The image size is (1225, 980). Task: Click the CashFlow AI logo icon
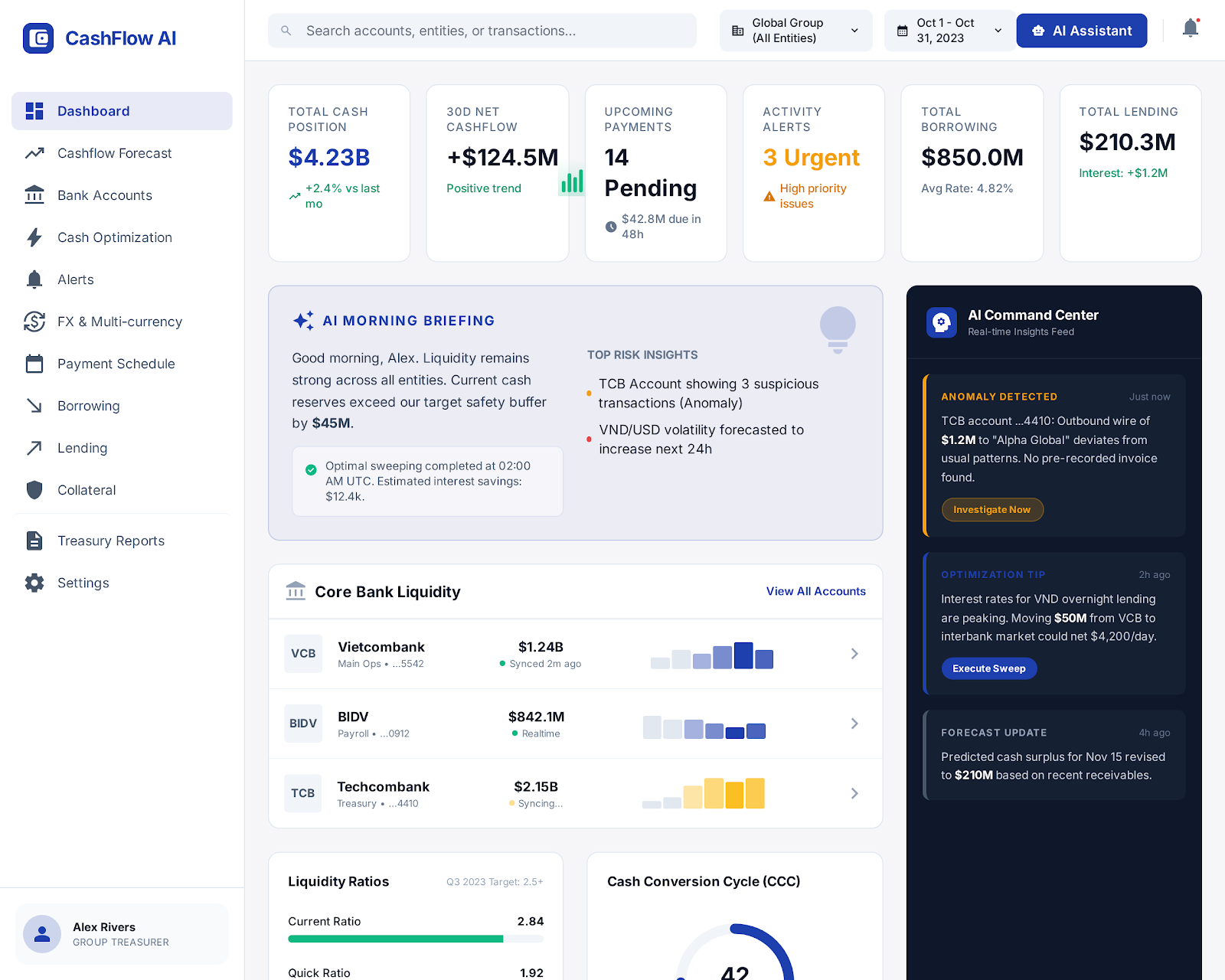tap(38, 38)
